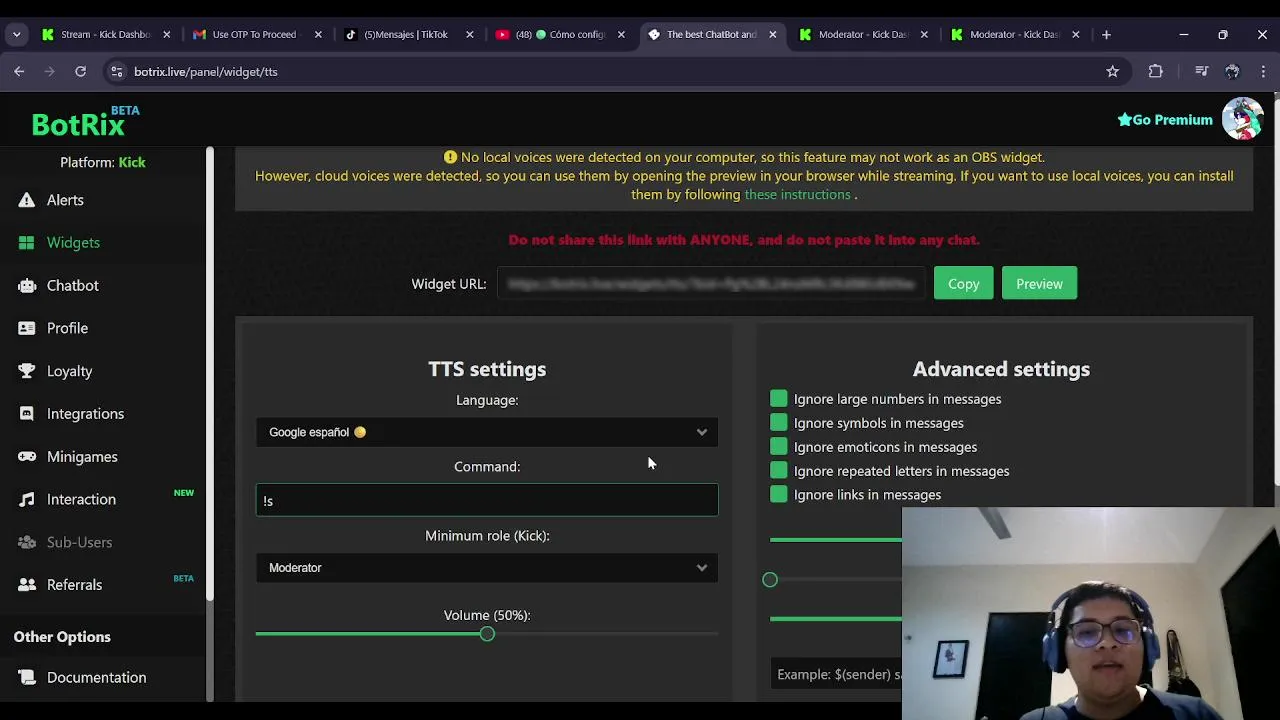Open a new browser tab with plus
This screenshot has width=1280, height=720.
click(x=1106, y=34)
